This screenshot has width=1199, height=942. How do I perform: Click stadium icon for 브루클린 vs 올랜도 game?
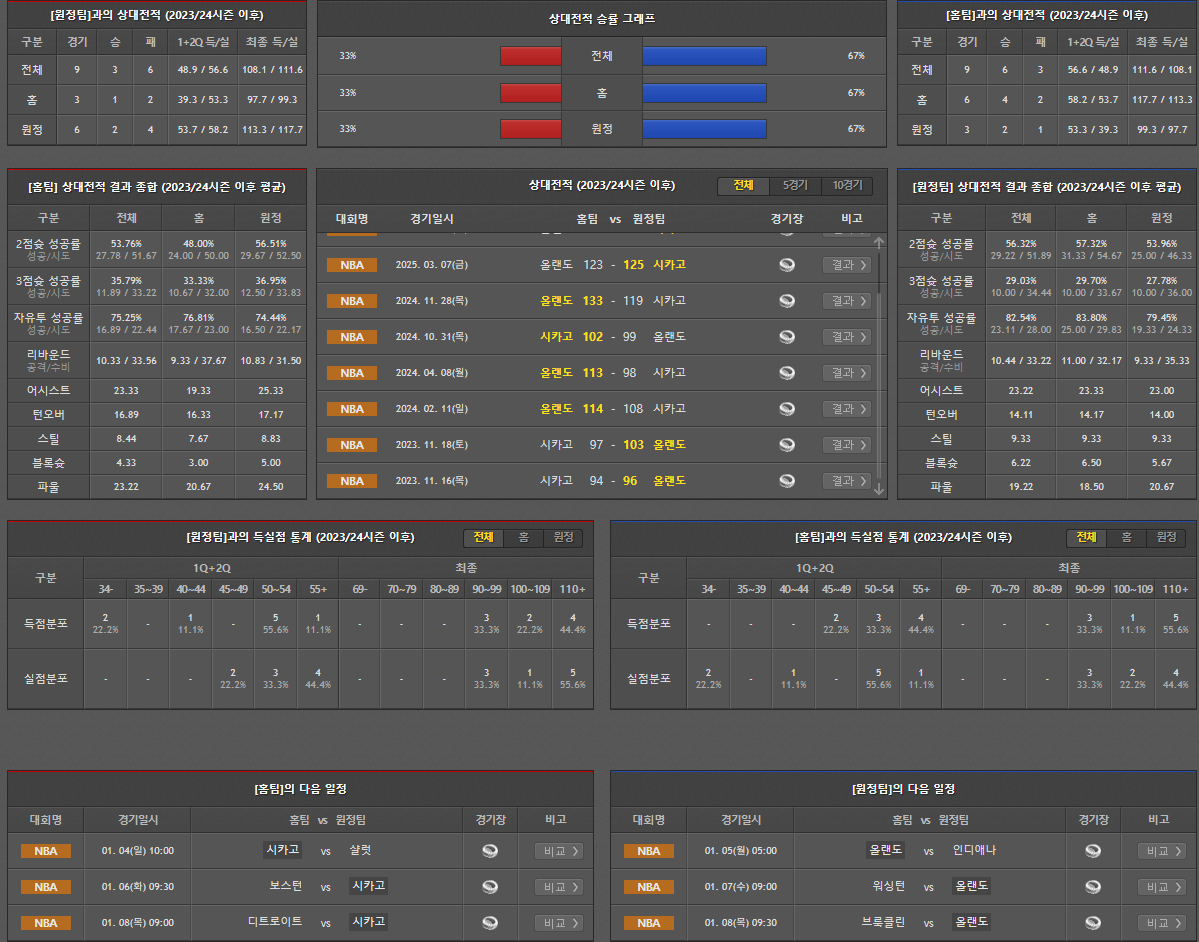pos(1093,923)
